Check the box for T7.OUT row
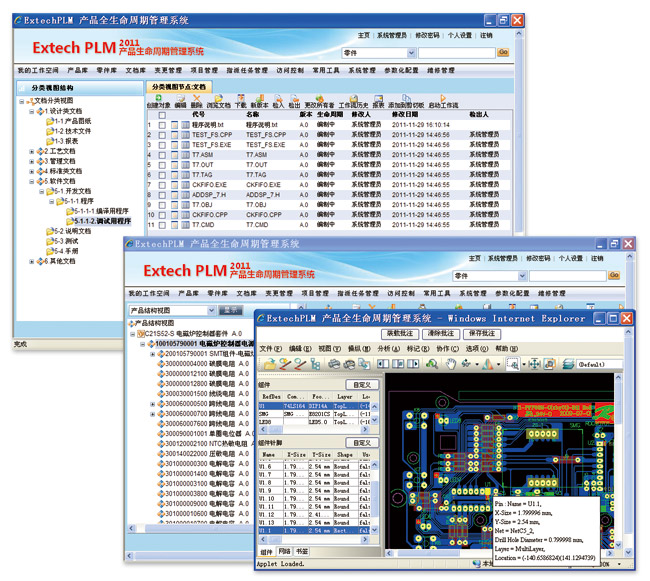 [x=162, y=165]
